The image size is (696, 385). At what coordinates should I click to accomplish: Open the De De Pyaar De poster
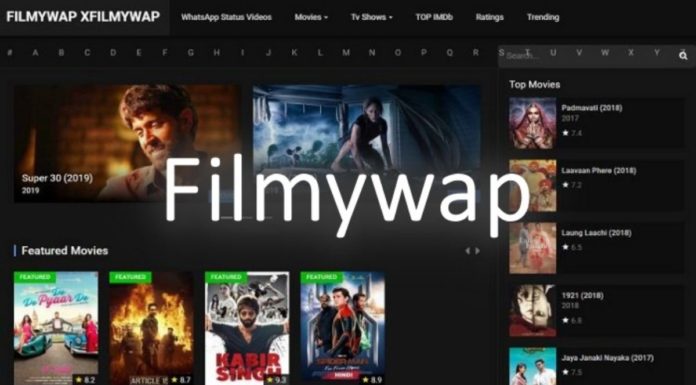56,328
